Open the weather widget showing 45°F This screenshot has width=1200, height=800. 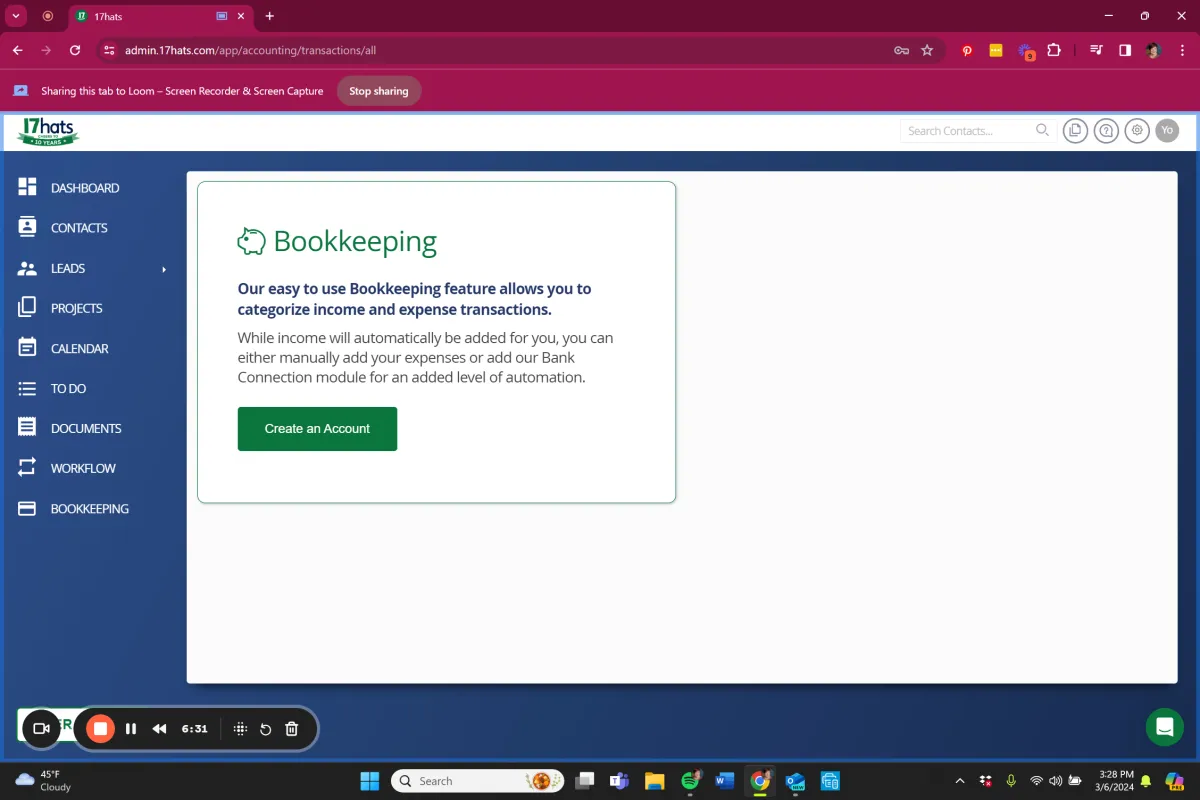[x=45, y=781]
